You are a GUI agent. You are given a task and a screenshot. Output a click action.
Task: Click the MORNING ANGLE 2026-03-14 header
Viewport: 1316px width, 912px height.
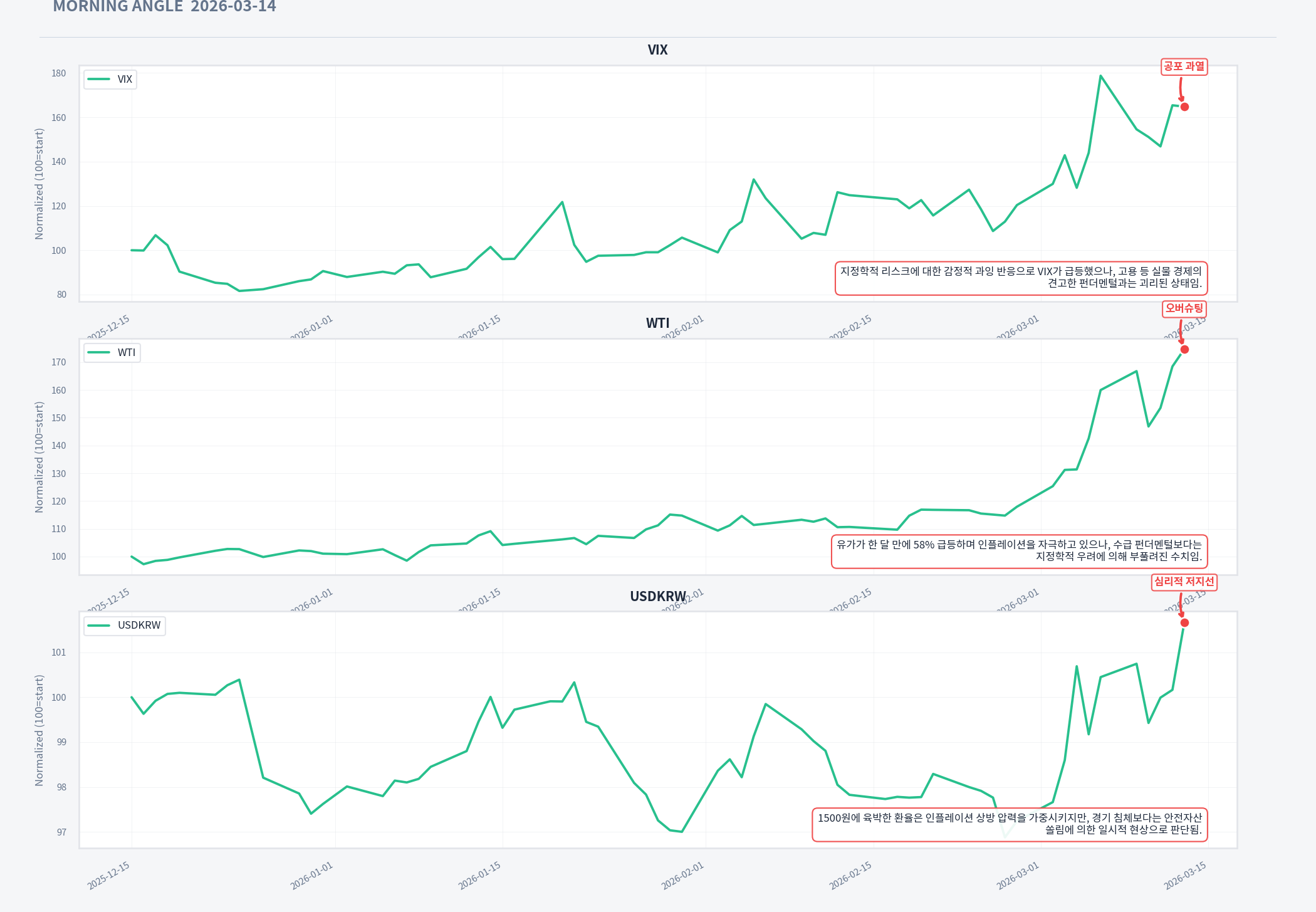(164, 7)
